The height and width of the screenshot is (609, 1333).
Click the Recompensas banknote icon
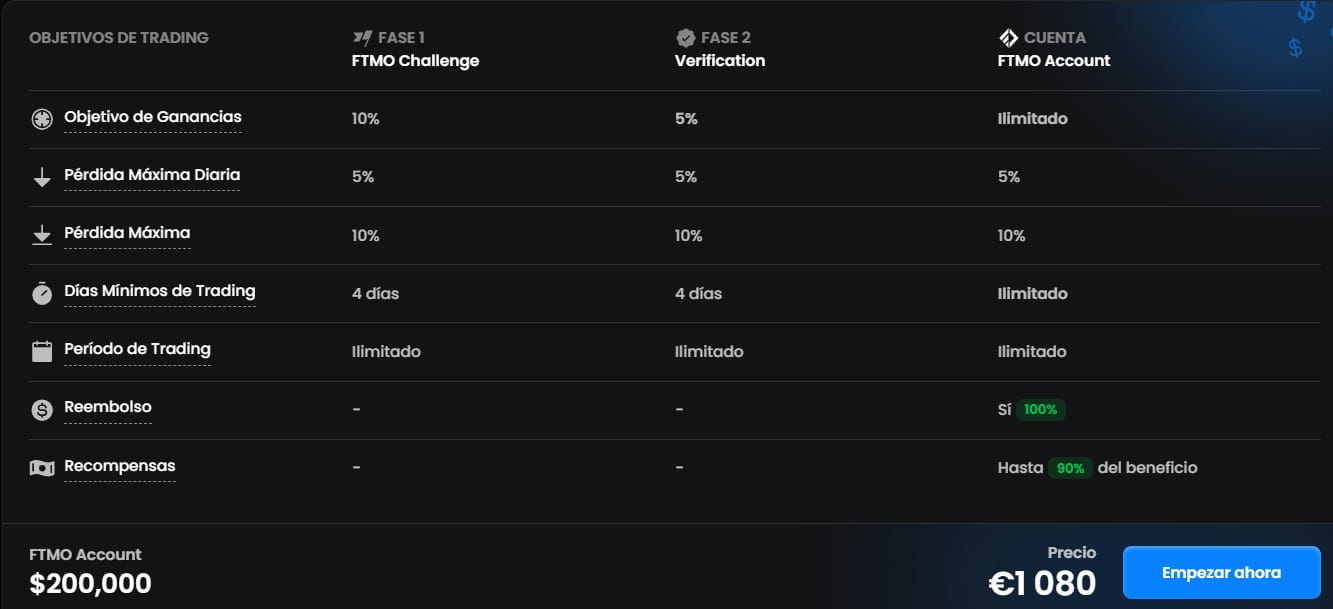pos(42,468)
